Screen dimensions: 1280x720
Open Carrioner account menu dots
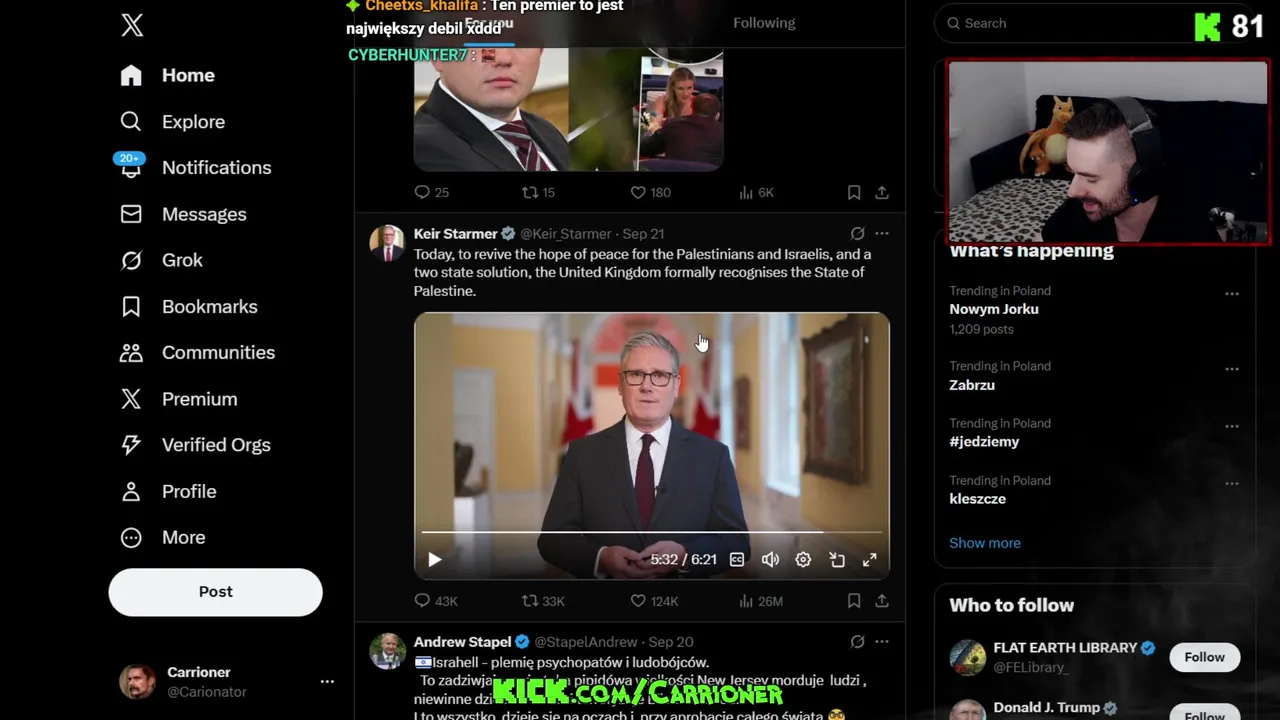click(x=327, y=681)
